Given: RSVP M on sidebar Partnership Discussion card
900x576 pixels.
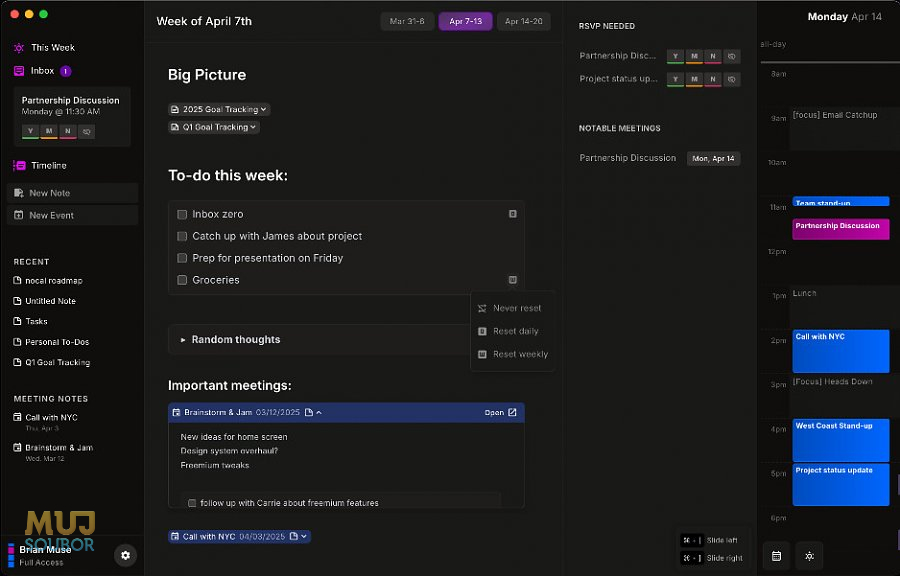Looking at the screenshot, I should (49, 131).
